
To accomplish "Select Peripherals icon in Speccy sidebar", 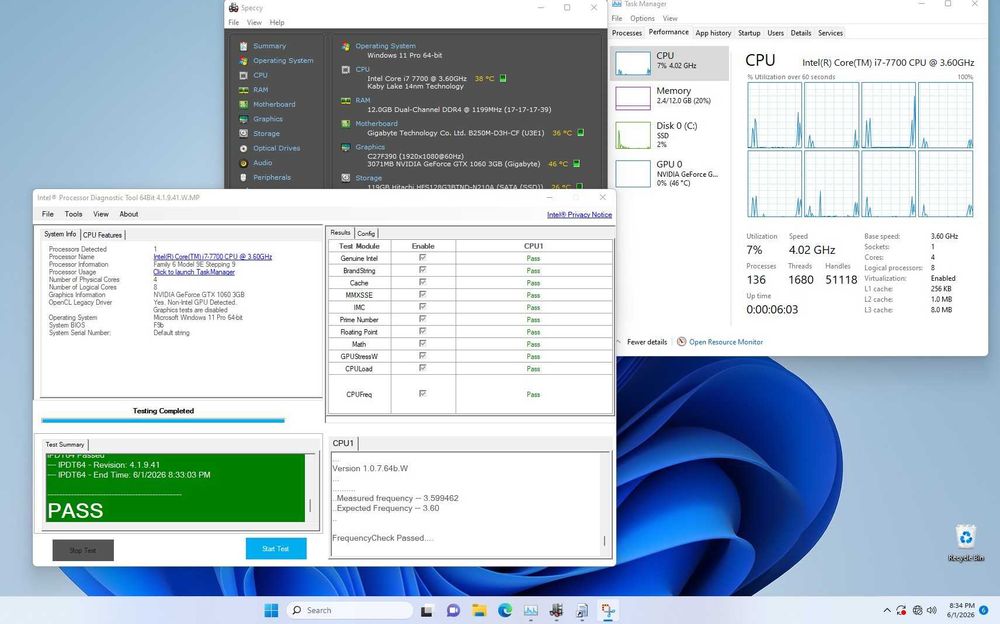I will point(243,177).
